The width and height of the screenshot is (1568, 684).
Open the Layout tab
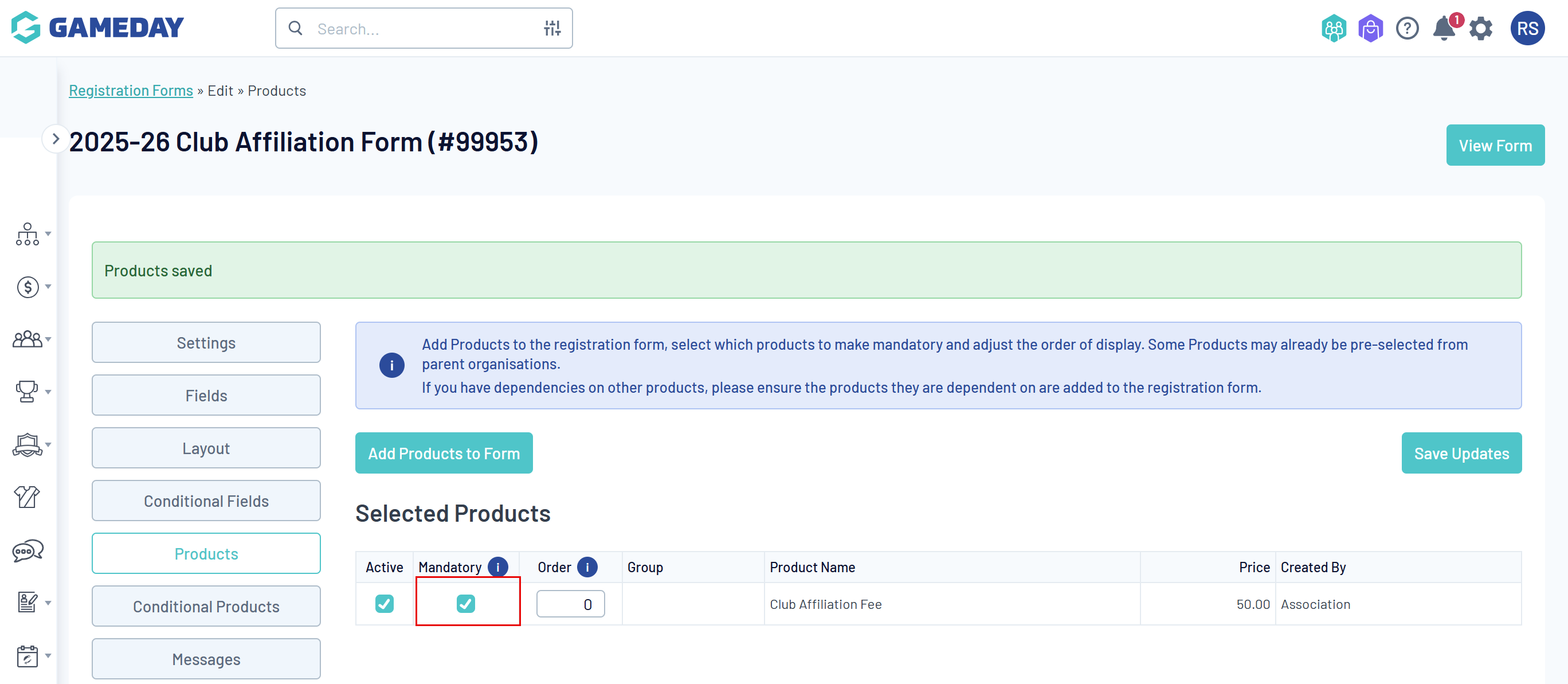206,448
